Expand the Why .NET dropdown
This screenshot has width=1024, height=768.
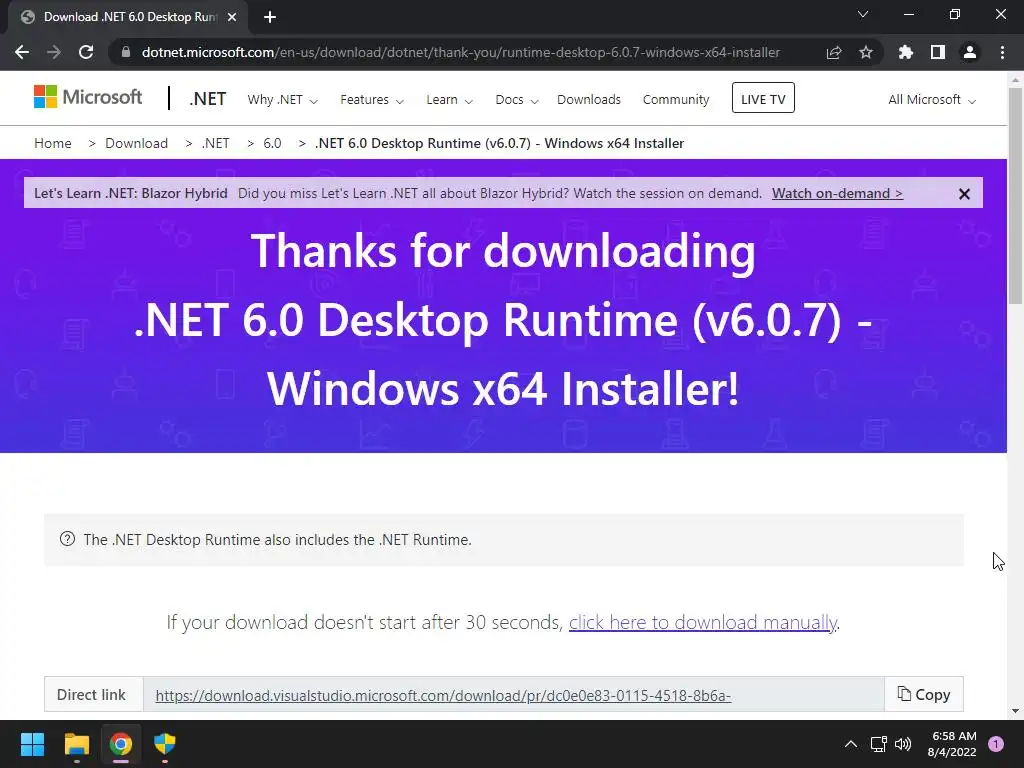pyautogui.click(x=282, y=100)
